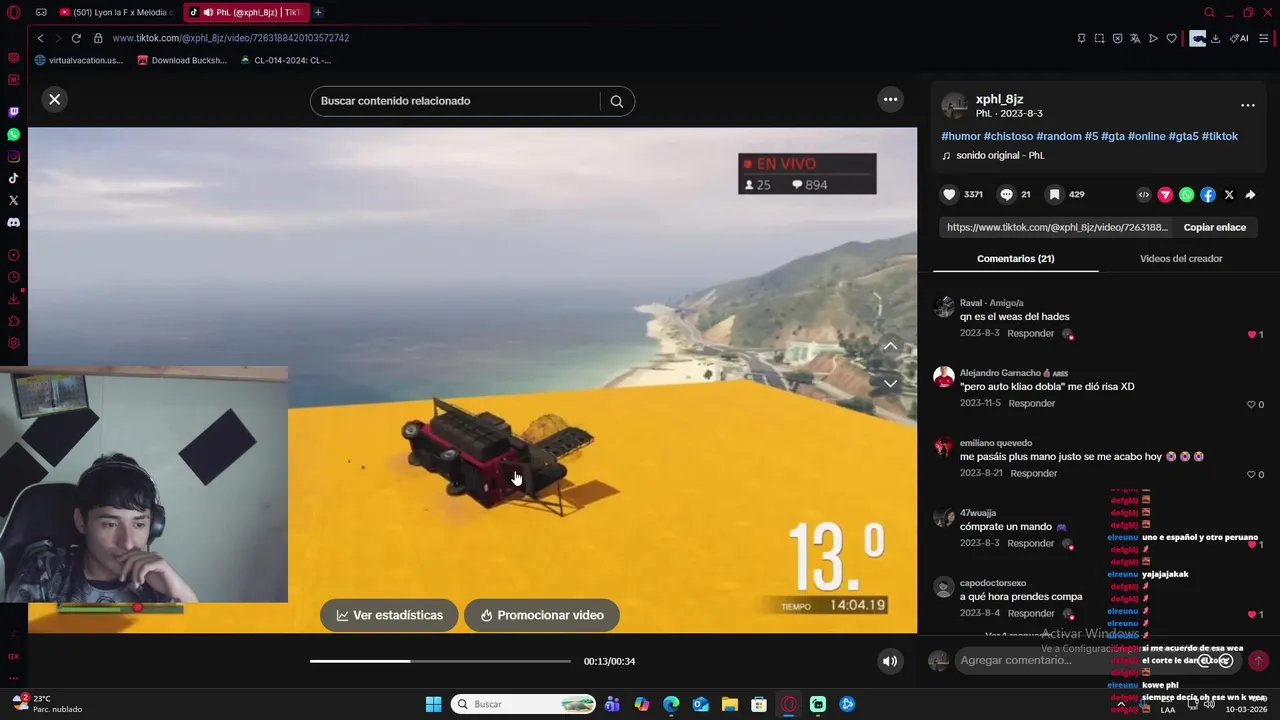The width and height of the screenshot is (1280, 720).
Task: Close the TikTok video viewer
Action: click(55, 99)
